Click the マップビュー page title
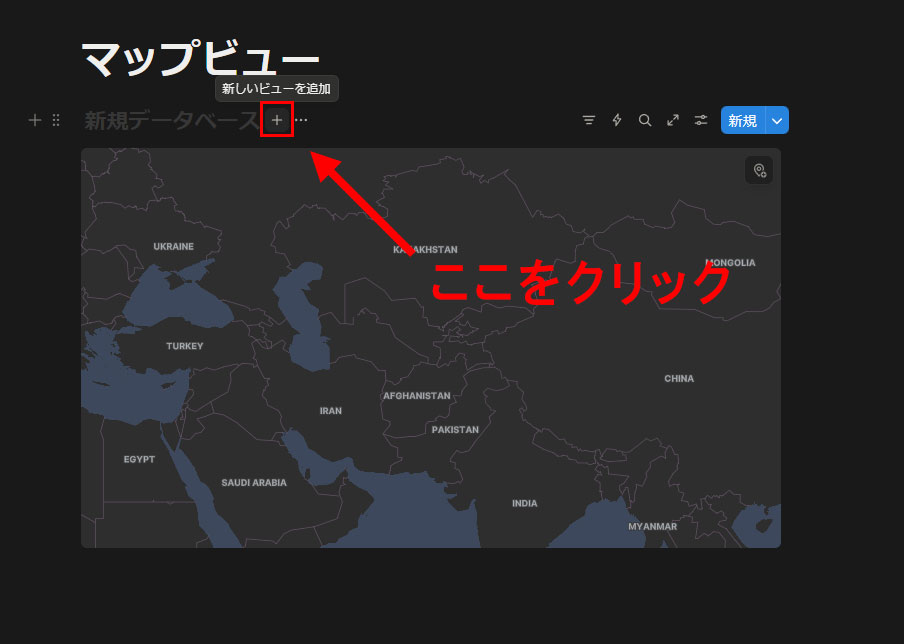904x644 pixels. coord(200,60)
